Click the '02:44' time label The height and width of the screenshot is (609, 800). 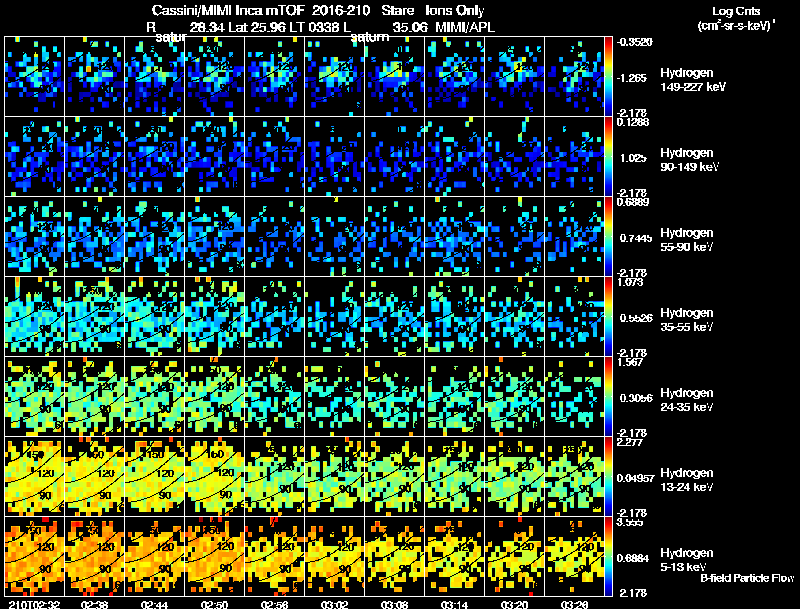(155, 604)
